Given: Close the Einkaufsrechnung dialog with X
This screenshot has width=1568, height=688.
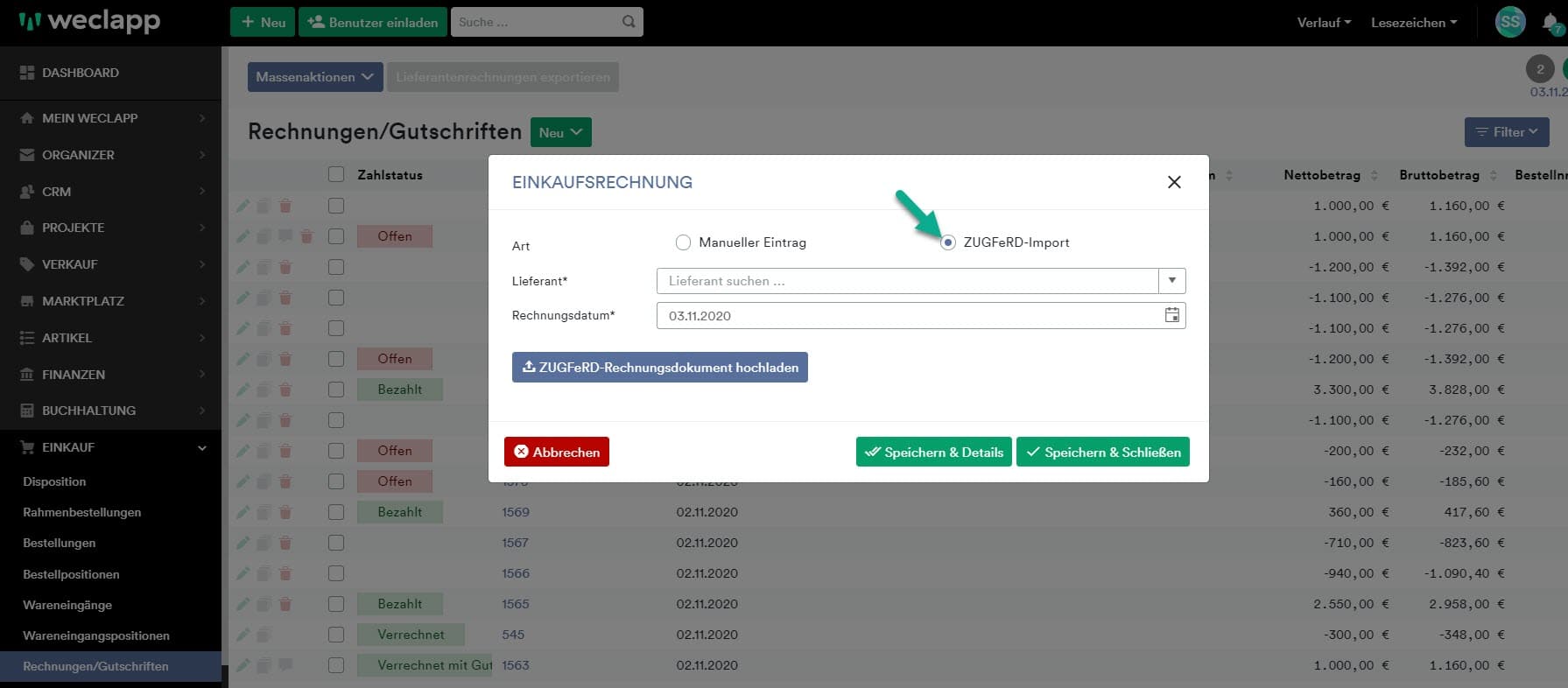Looking at the screenshot, I should [x=1174, y=182].
